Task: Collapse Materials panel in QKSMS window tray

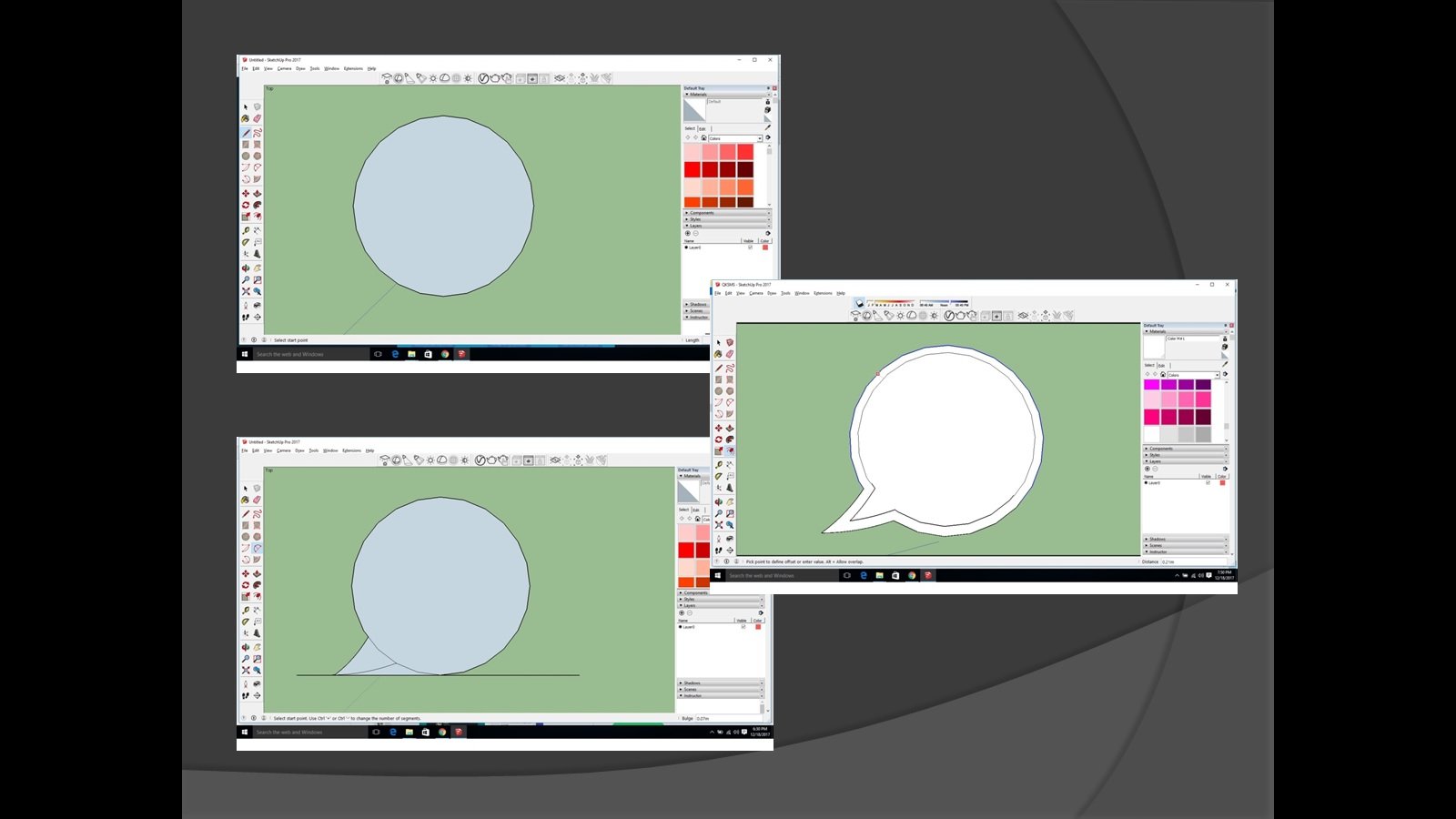Action: (1186, 331)
